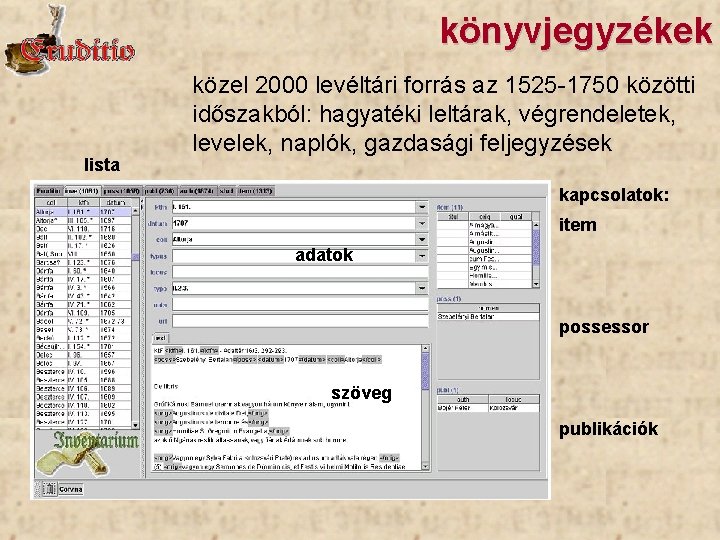
Task: Sort the inventory list by datum header
Action: point(115,202)
